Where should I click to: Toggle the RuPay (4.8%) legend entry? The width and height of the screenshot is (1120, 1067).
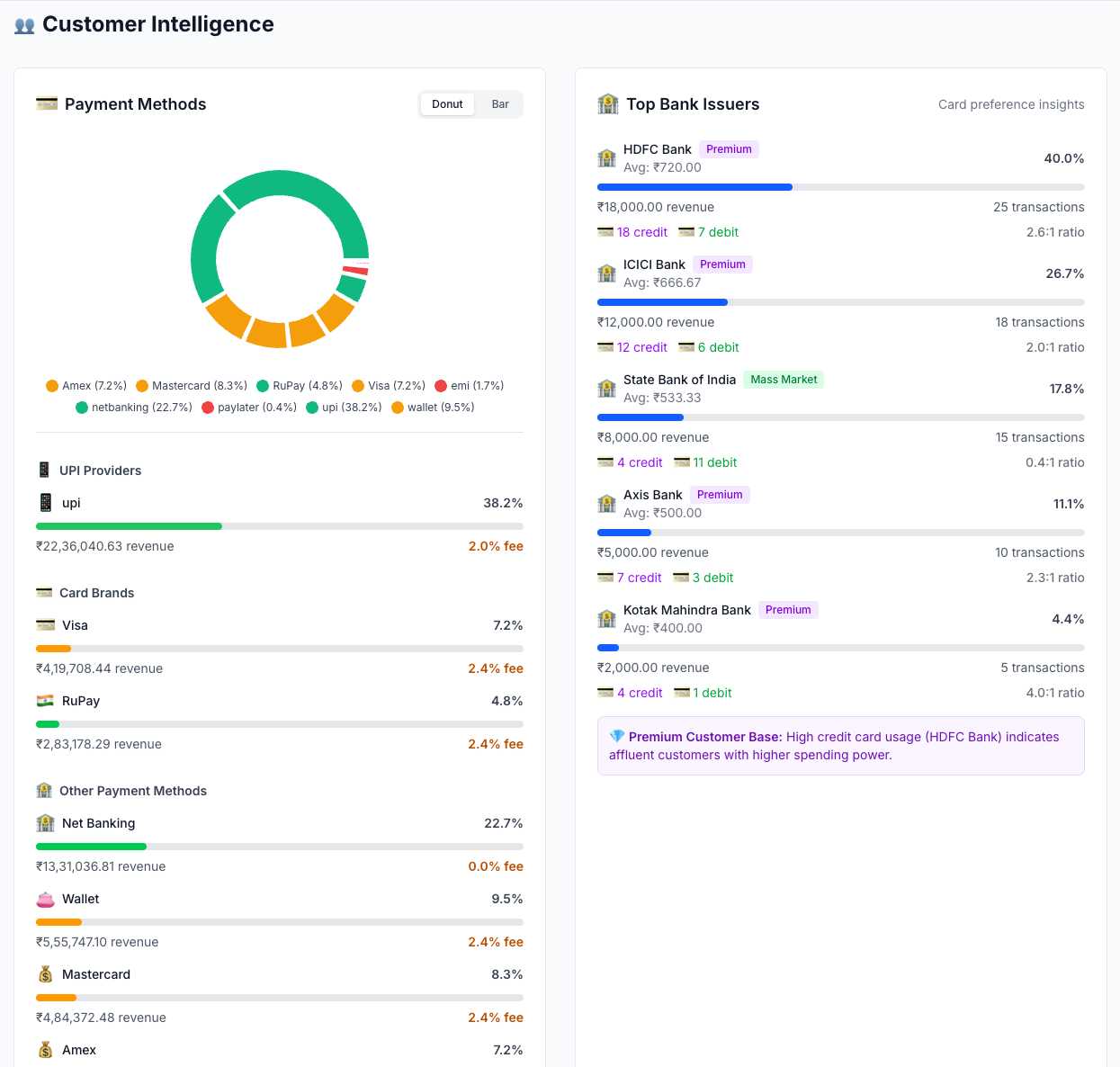(x=300, y=385)
